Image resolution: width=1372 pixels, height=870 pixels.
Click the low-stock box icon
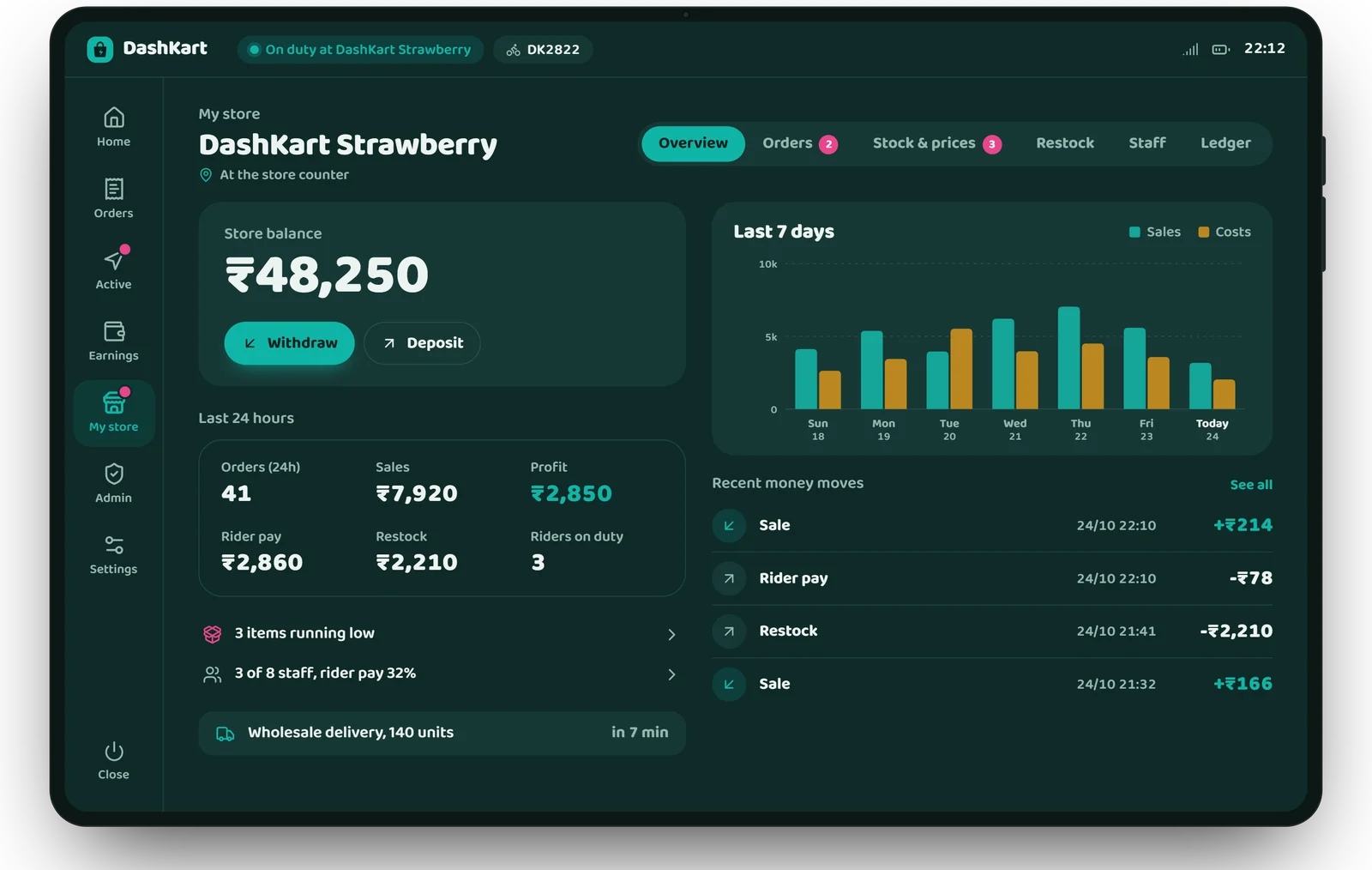[213, 634]
